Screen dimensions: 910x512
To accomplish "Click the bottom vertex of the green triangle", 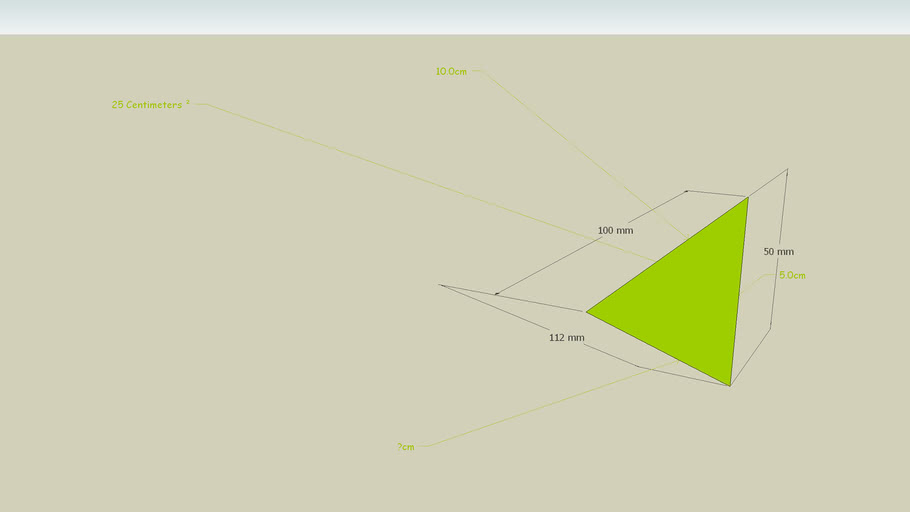I will pyautogui.click(x=730, y=385).
